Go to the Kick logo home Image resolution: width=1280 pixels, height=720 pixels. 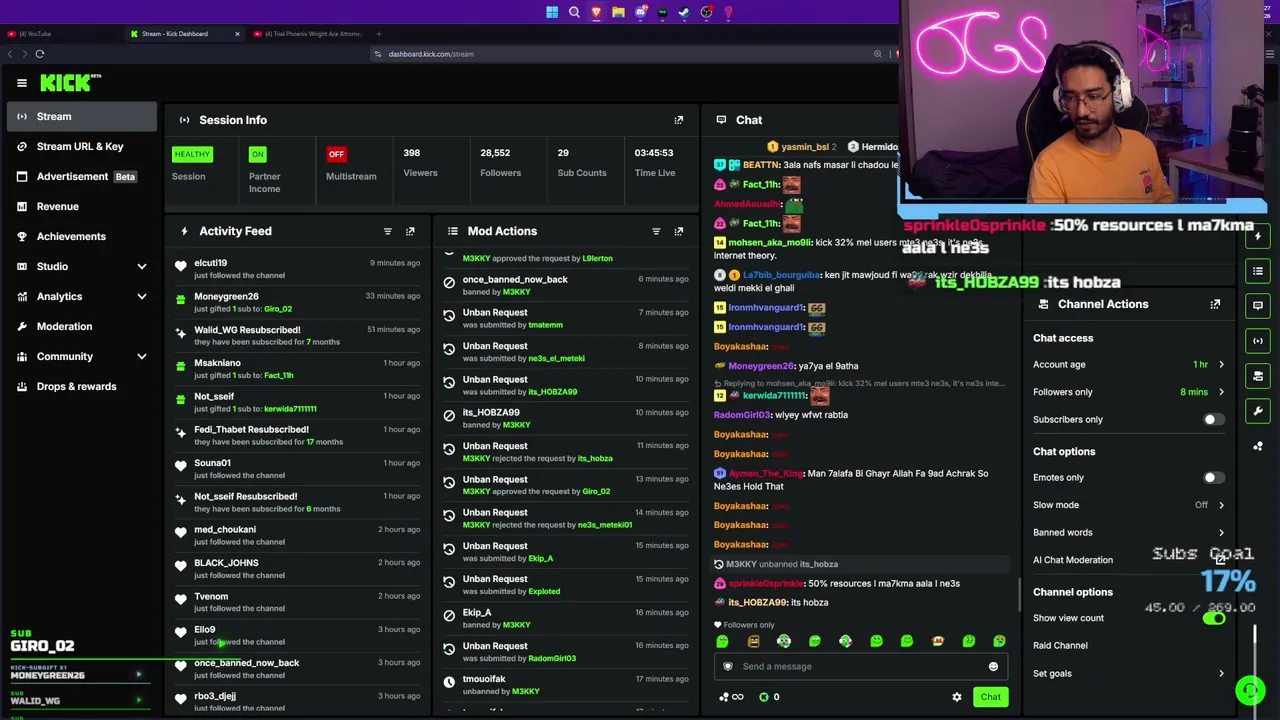pyautogui.click(x=70, y=83)
